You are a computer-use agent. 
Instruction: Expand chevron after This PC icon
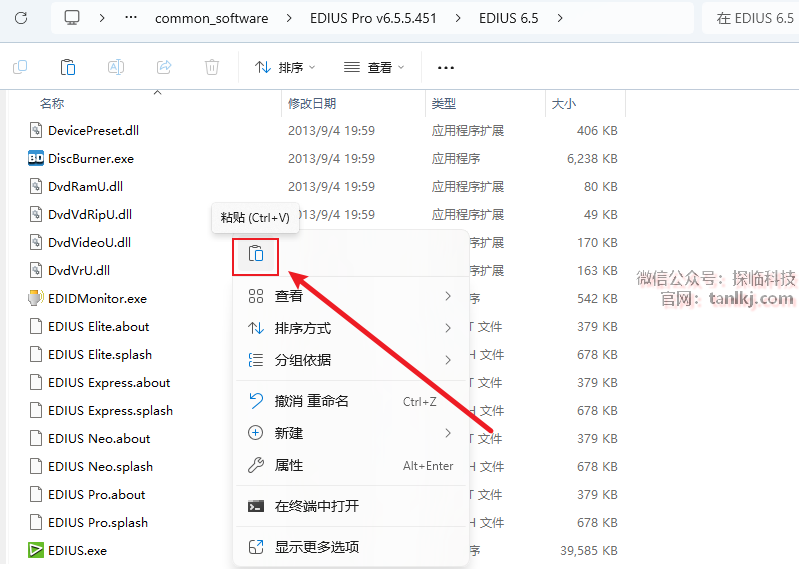(102, 18)
